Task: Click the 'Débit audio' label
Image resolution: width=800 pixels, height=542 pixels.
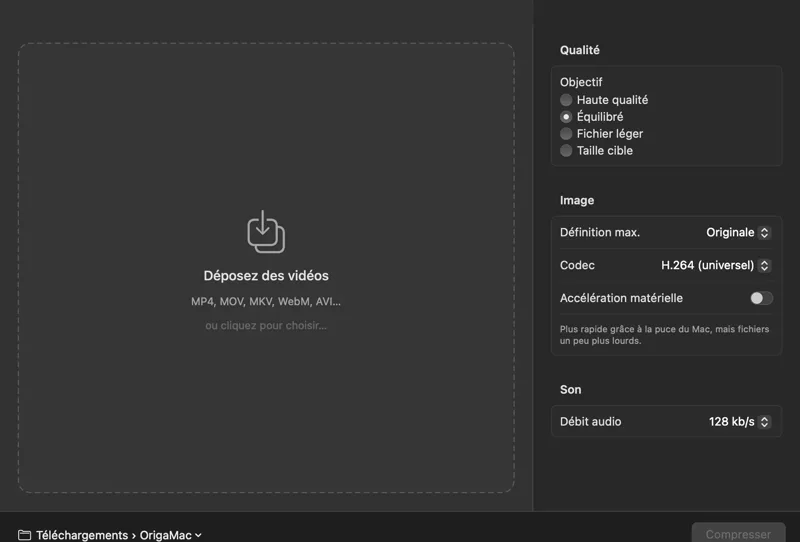Action: pos(590,422)
